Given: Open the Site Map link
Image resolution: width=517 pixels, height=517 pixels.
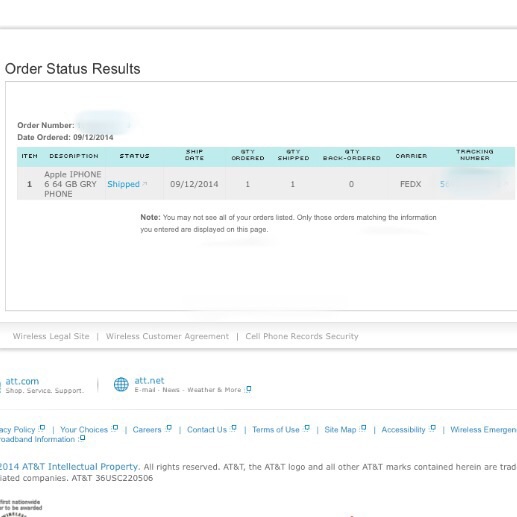Looking at the screenshot, I should [x=340, y=429].
